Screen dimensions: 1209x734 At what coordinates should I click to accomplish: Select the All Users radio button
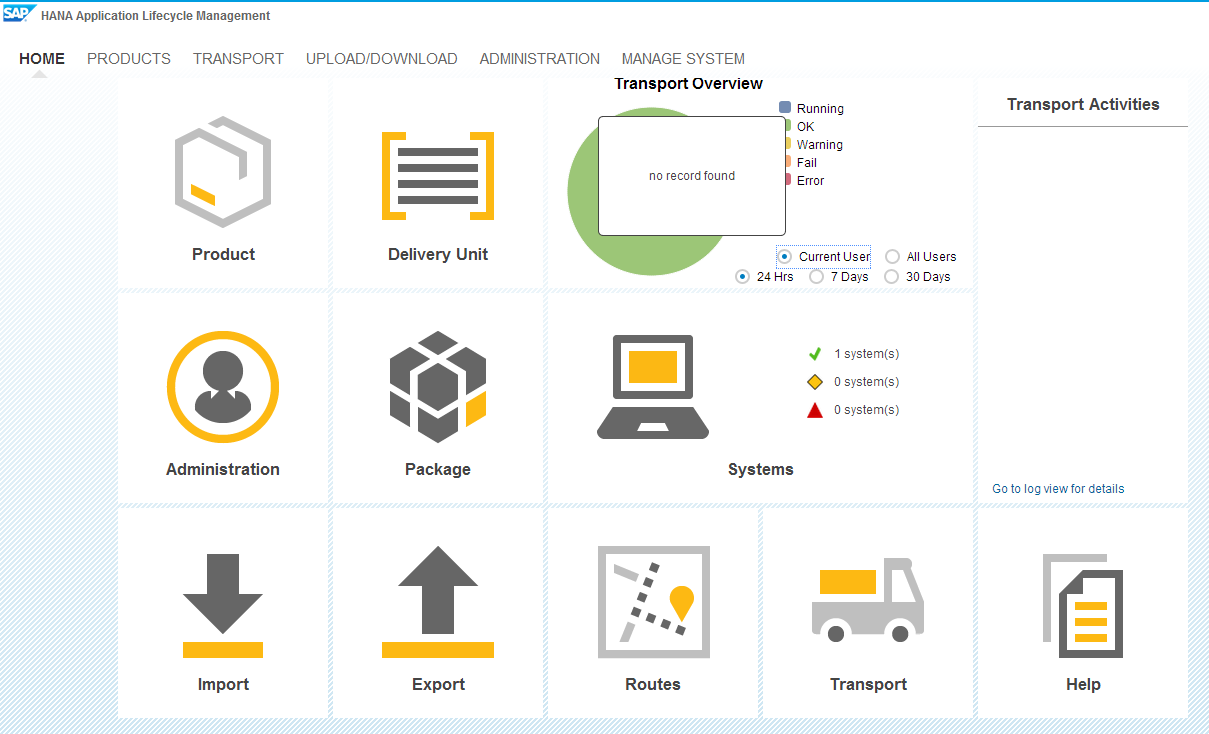pyautogui.click(x=892, y=257)
